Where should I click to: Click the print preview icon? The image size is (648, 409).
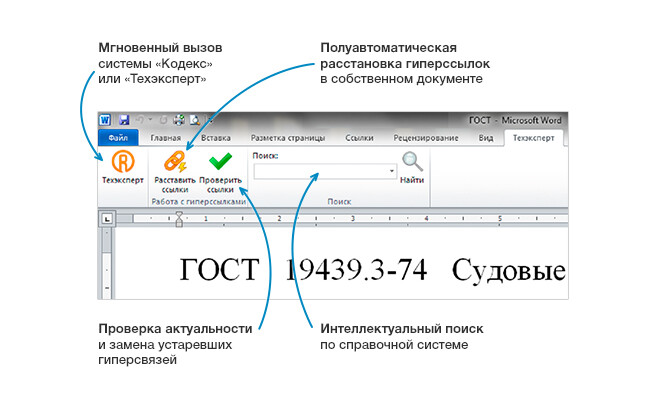[x=195, y=120]
